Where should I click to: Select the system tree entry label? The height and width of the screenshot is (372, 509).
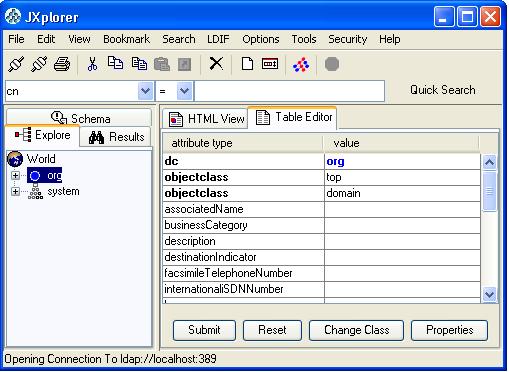point(63,191)
